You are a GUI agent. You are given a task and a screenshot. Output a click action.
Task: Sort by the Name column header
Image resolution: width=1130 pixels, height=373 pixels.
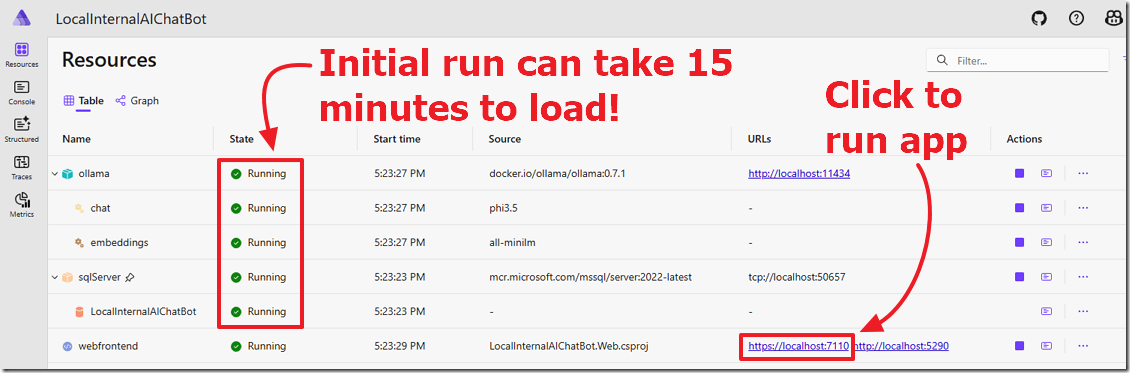(x=76, y=139)
